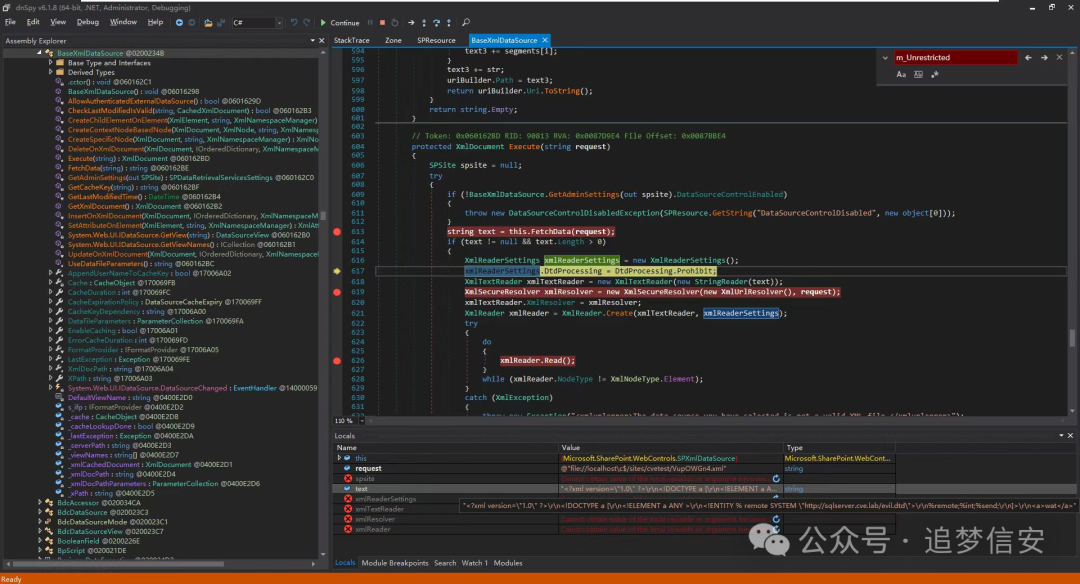Open the Window menu
Screen dimensions: 1080x584
click(x=123, y=22)
